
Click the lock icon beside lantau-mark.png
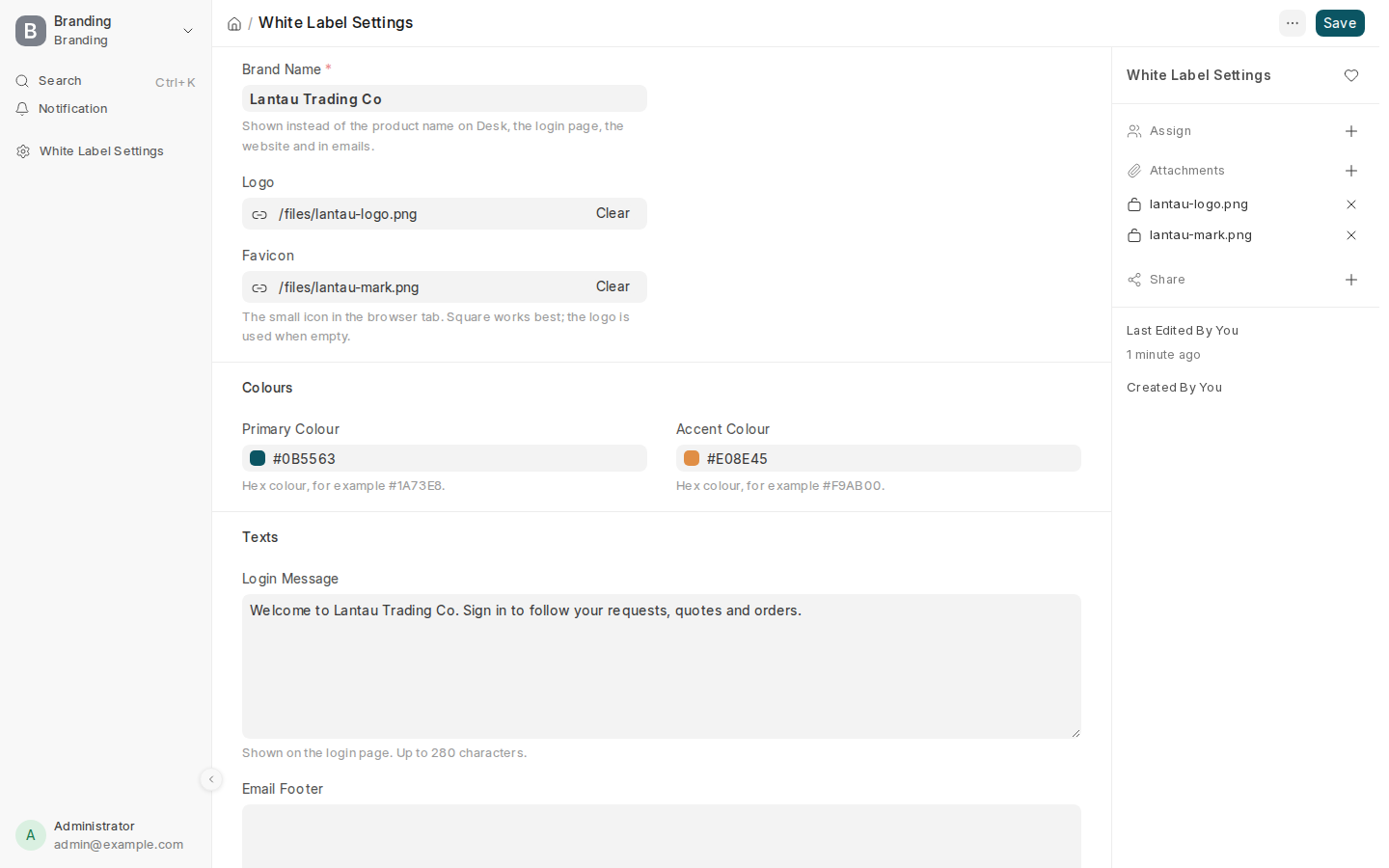(1134, 235)
